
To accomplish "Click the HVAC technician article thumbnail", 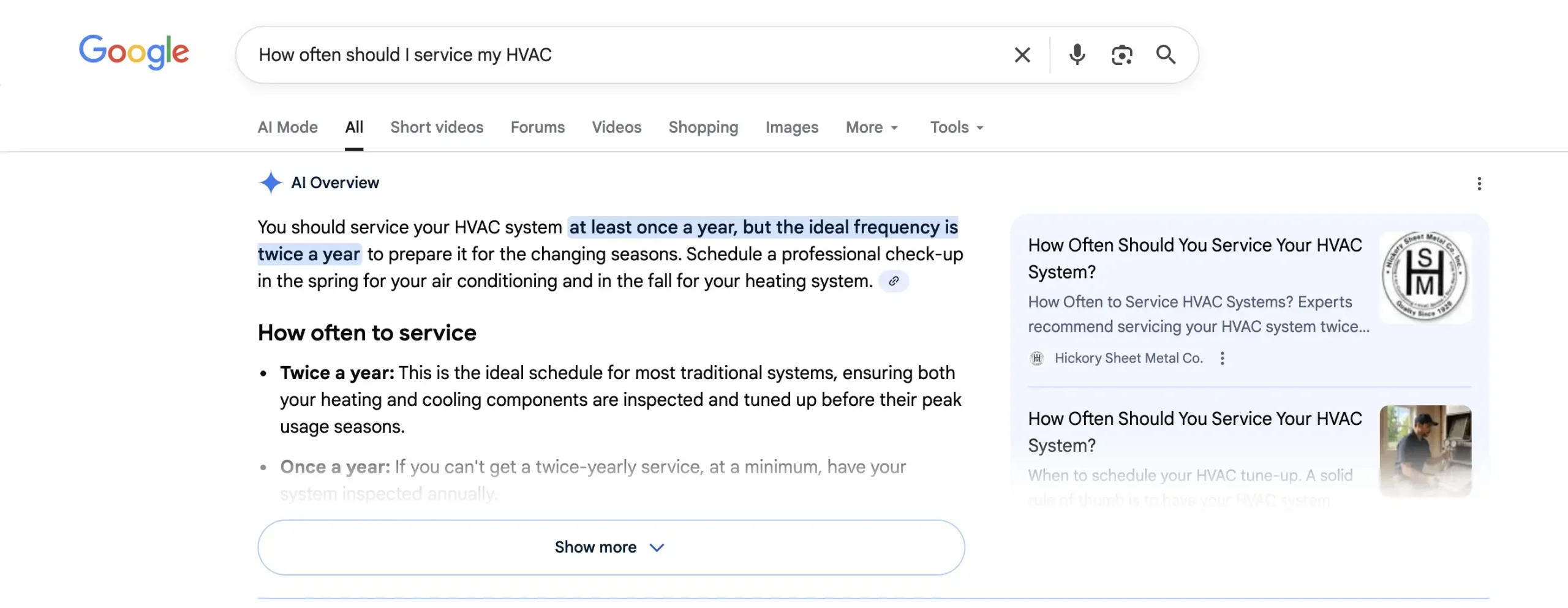I will coord(1425,450).
